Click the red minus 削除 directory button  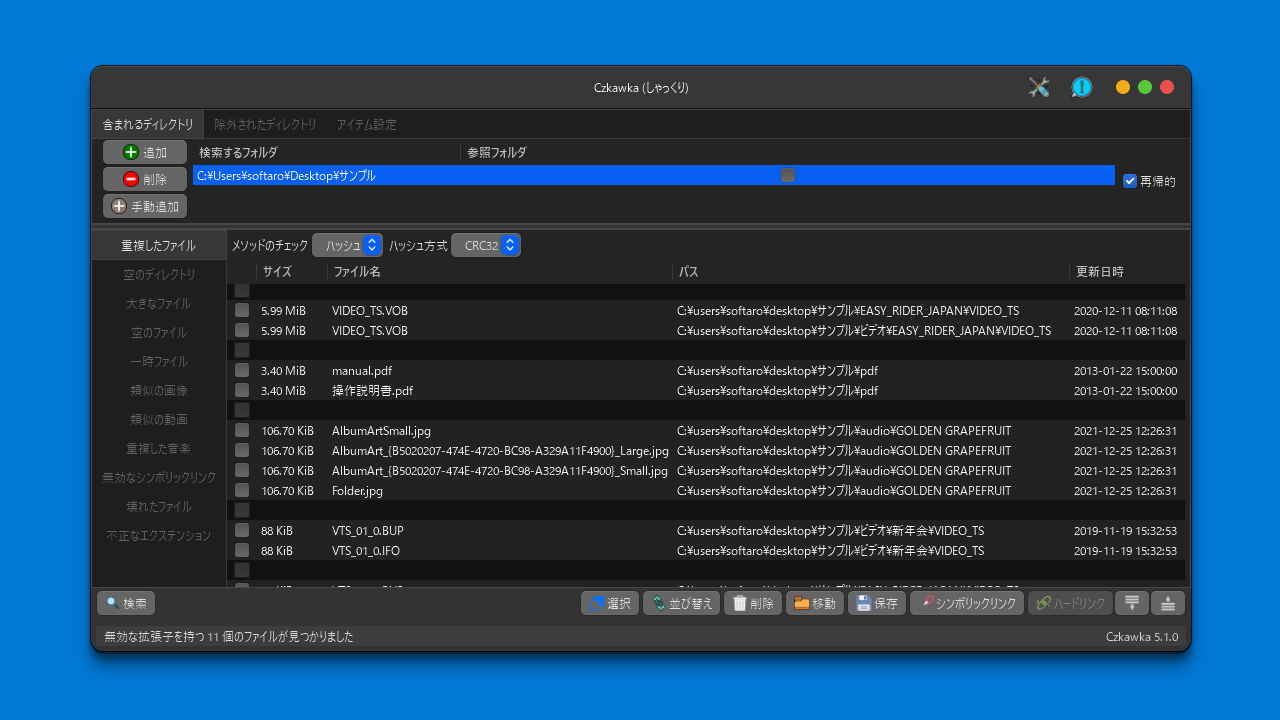[145, 179]
